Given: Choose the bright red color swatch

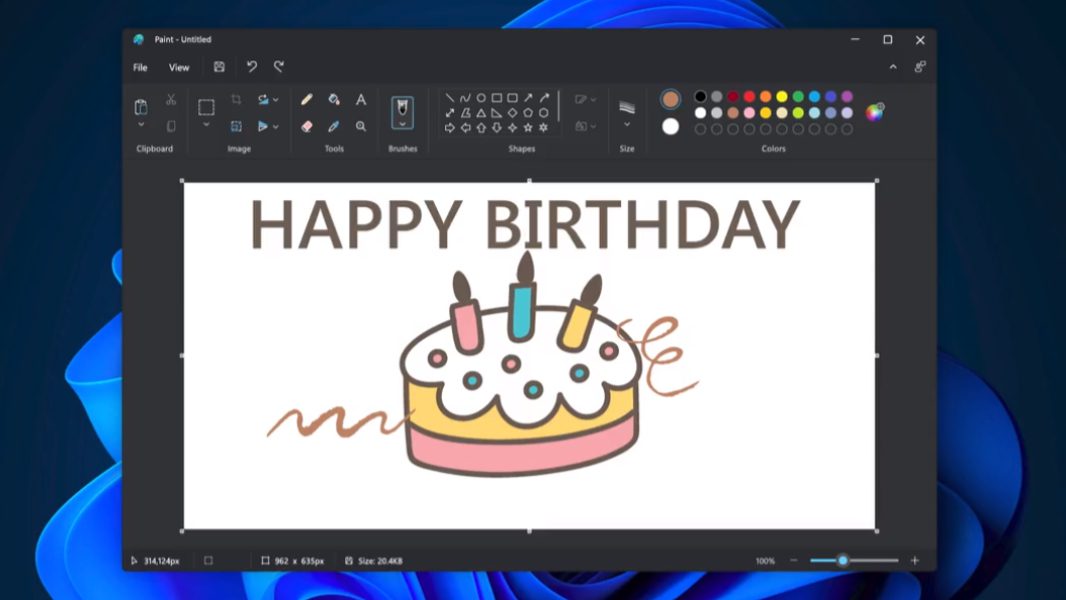Looking at the screenshot, I should (749, 96).
